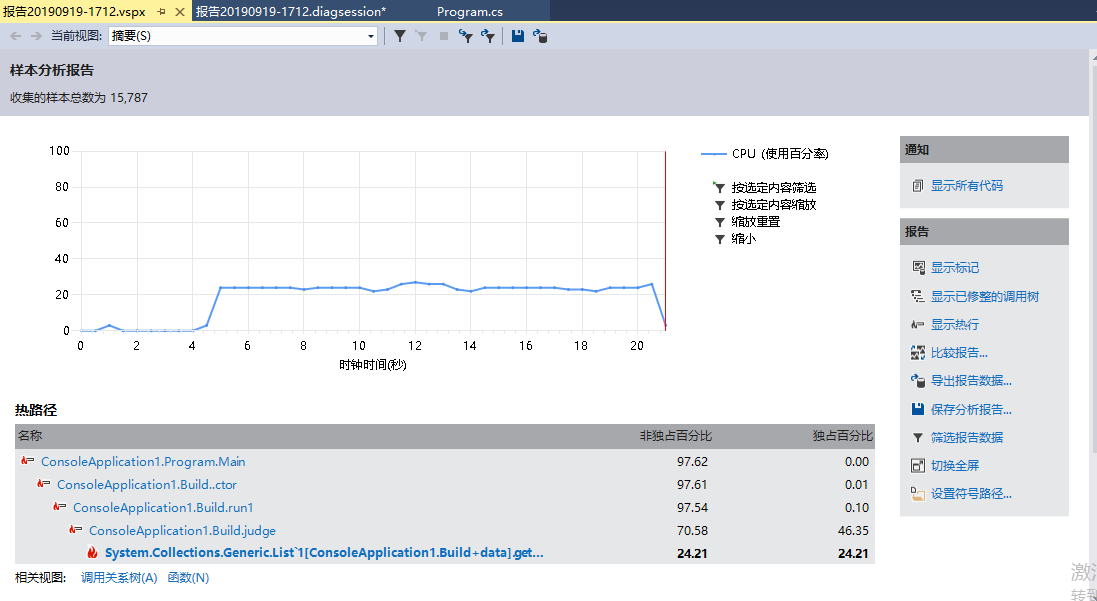The width and height of the screenshot is (1097, 601).
Task: Click the fullscreen icon beside 切换全屏
Action: pyautogui.click(x=918, y=465)
